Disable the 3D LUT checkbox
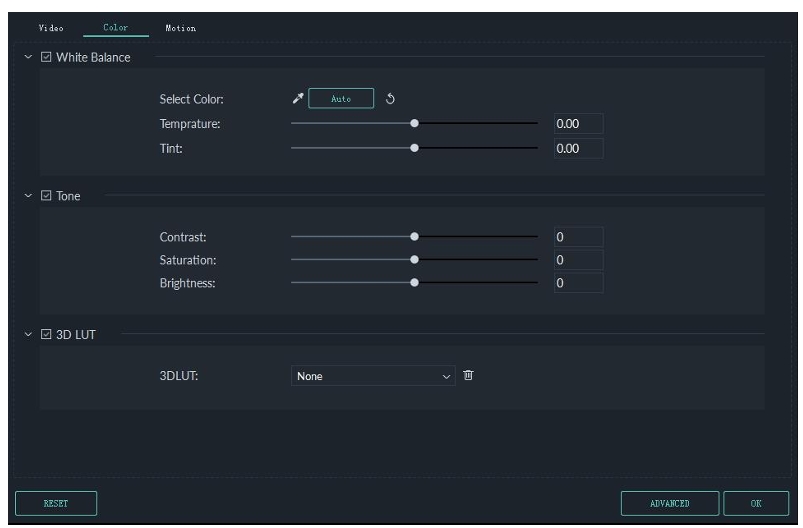The height and width of the screenshot is (528, 803). coord(46,334)
